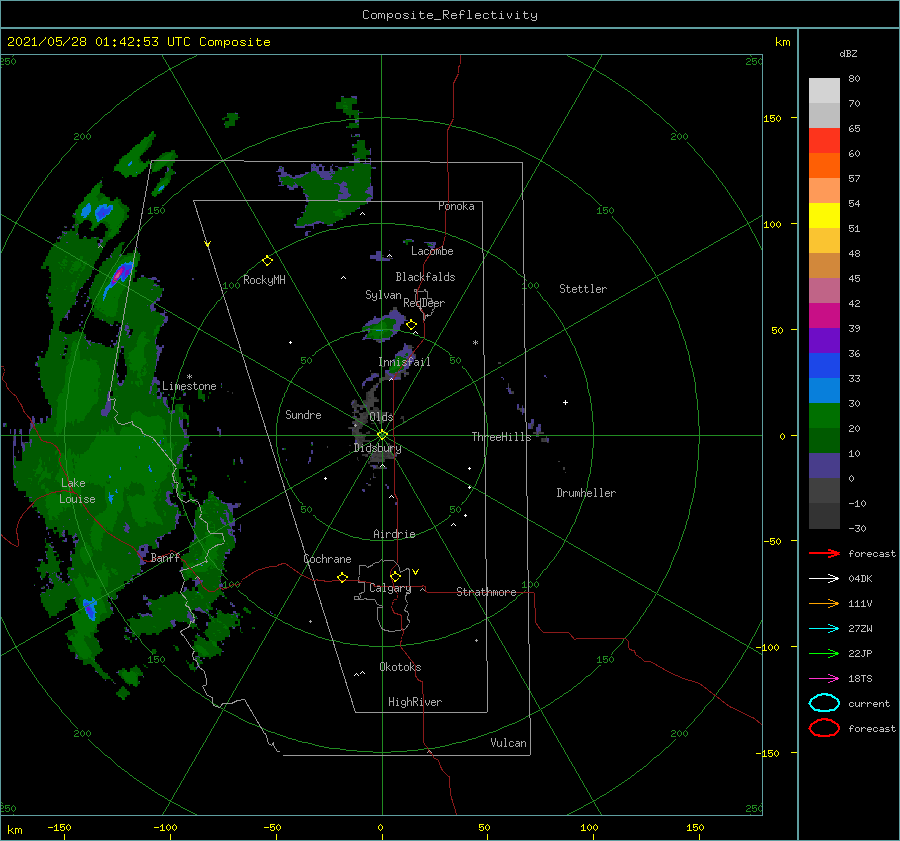Click the yellow diamond marker near RockyMH
This screenshot has height=841, width=900.
[267, 261]
